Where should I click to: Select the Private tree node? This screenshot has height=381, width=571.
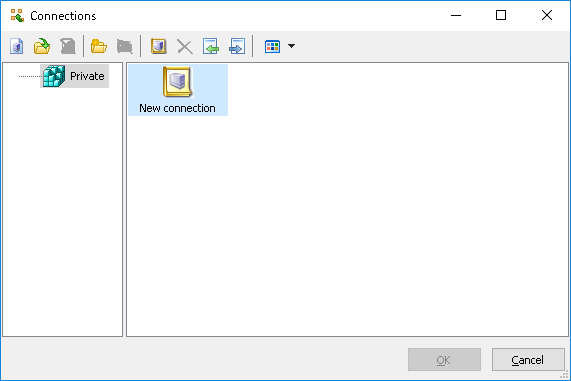pyautogui.click(x=75, y=76)
